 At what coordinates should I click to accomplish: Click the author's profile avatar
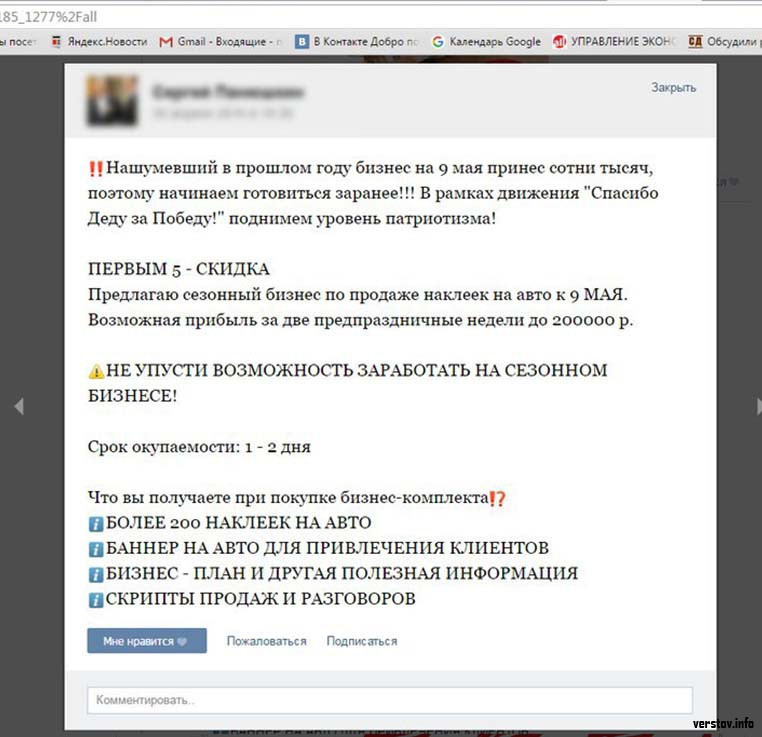pyautogui.click(x=112, y=101)
